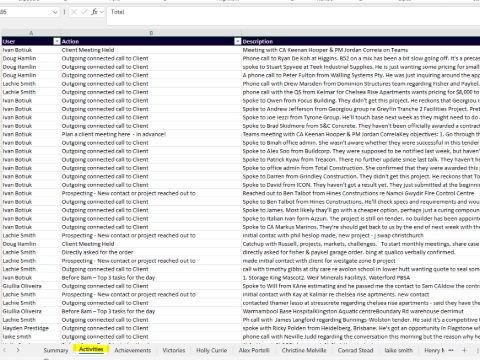Select description 'directly asked for fisher & paykel garage order'
Viewport: 480px width, 360px height.
(361, 252)
